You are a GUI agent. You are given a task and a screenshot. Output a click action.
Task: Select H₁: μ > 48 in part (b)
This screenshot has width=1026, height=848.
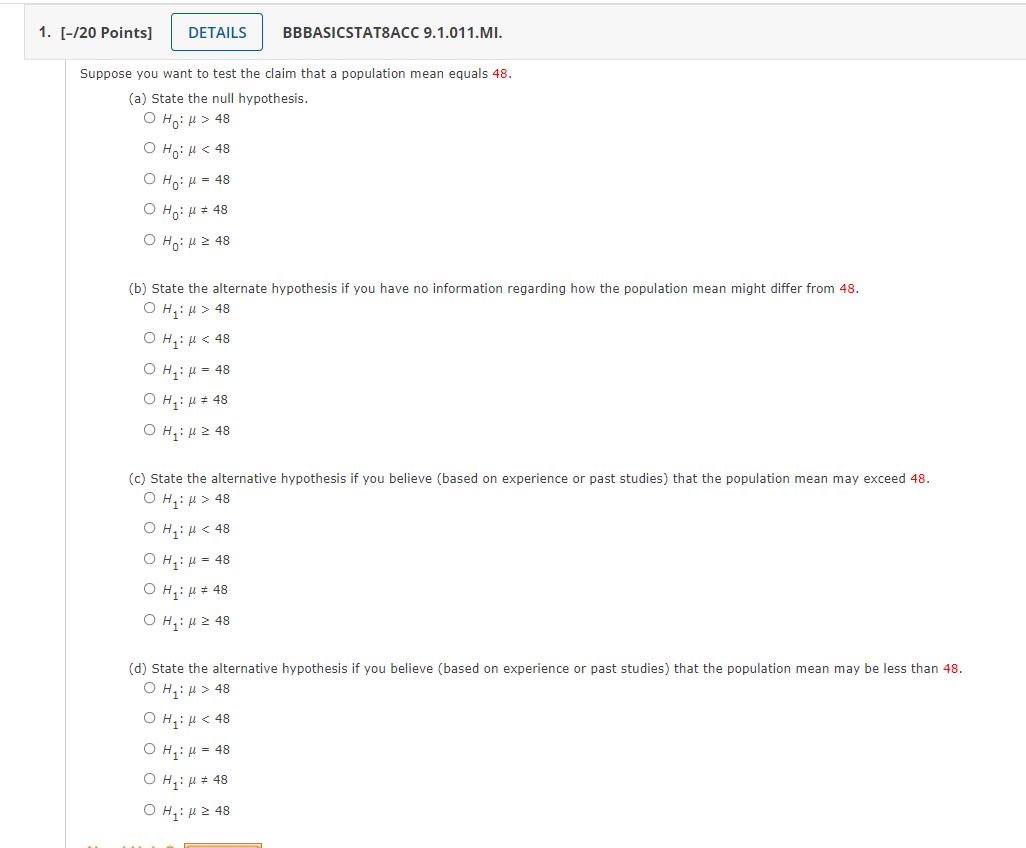coord(148,308)
